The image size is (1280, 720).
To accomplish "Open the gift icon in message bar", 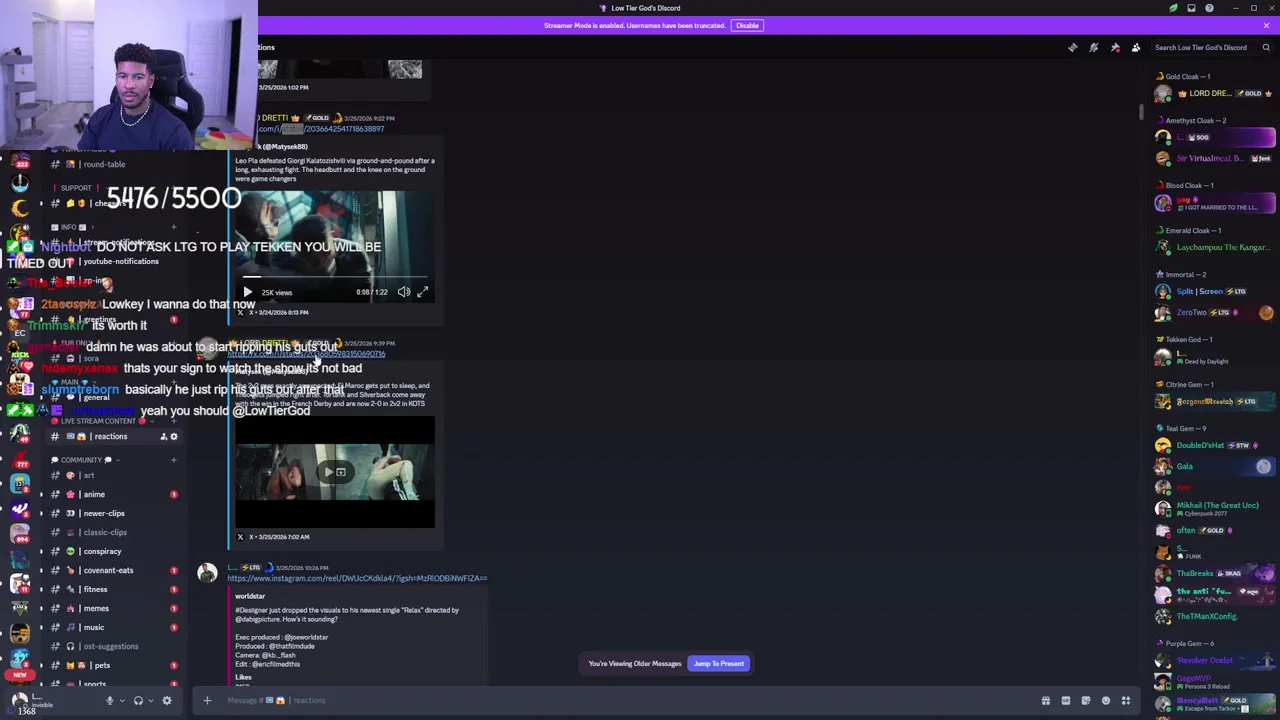I will (1046, 700).
